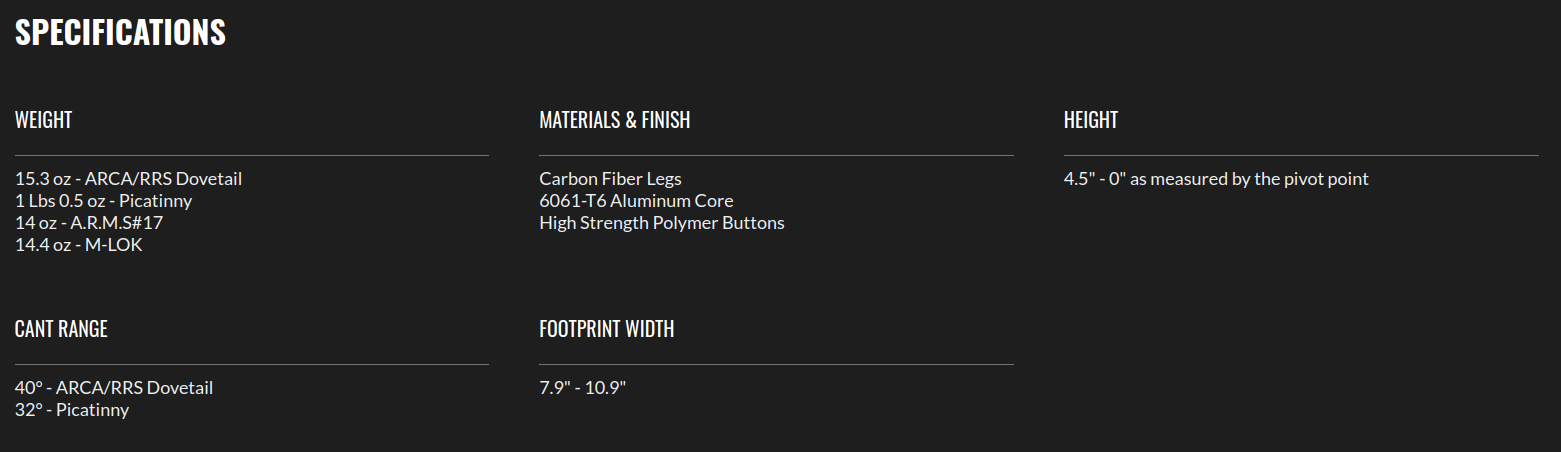Select the 6061-T6 Aluminum Core line
The image size is (1561, 452).
pos(636,201)
